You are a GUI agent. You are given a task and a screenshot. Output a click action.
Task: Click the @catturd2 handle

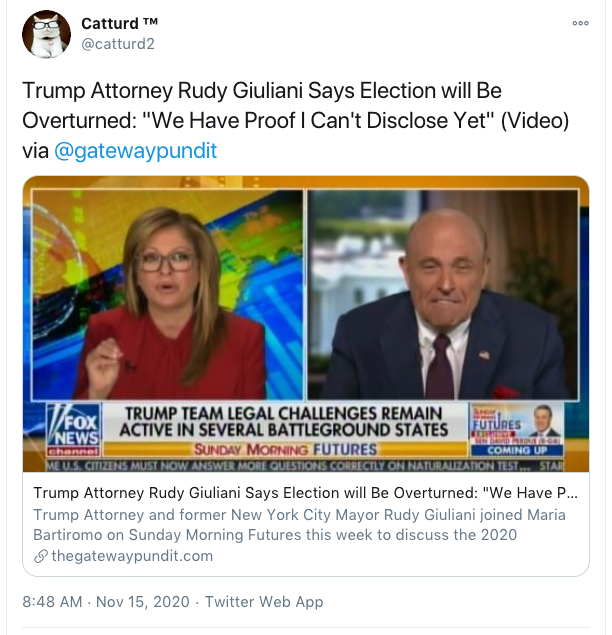pos(118,44)
